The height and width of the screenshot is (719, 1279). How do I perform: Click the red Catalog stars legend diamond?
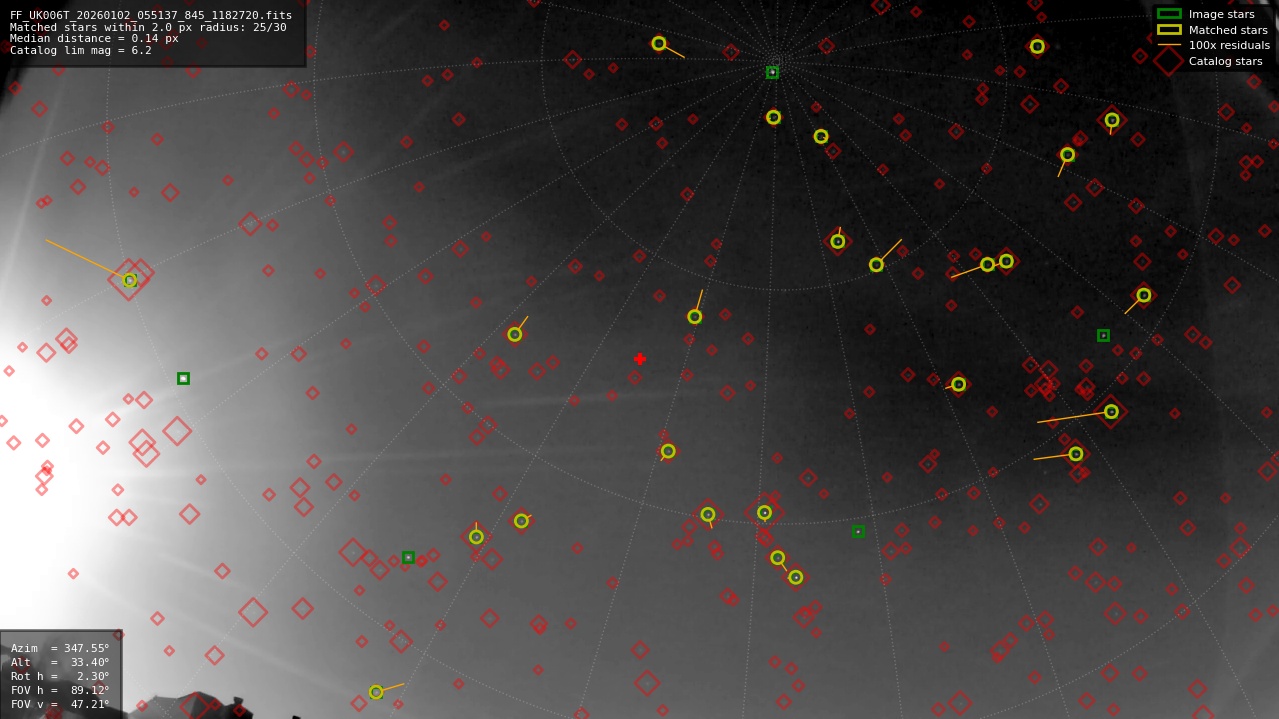(x=1169, y=61)
